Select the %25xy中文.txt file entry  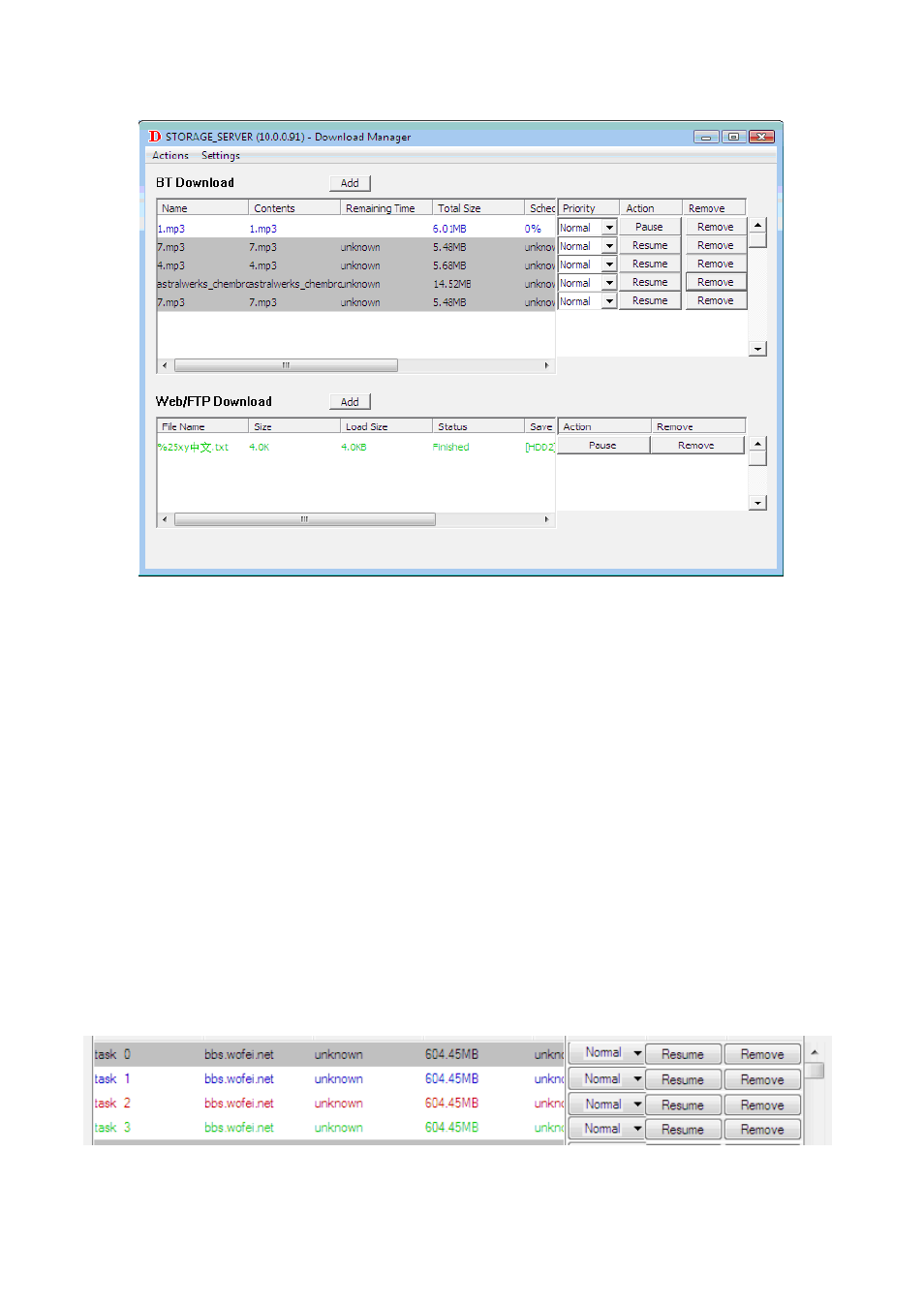click(x=193, y=448)
